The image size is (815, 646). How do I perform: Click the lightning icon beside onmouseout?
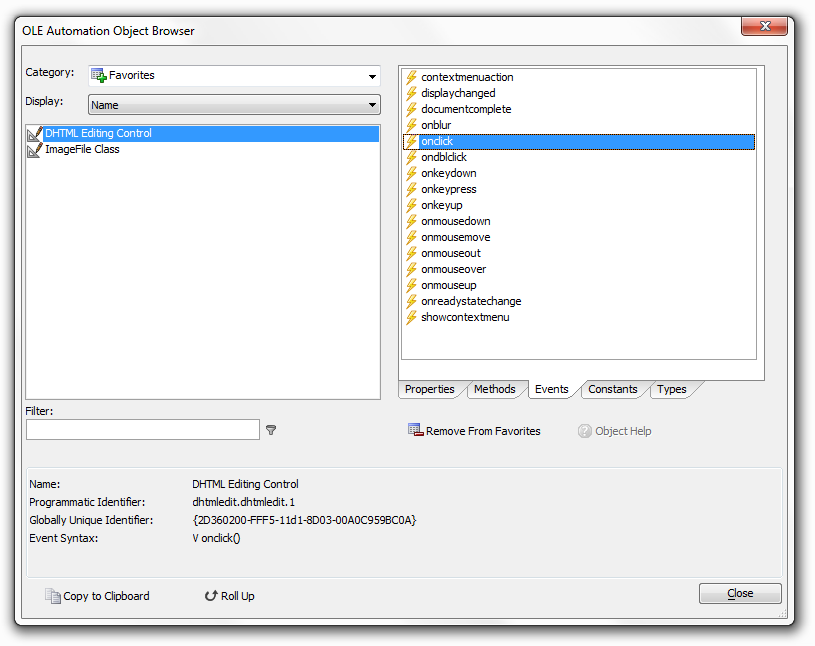click(x=411, y=254)
